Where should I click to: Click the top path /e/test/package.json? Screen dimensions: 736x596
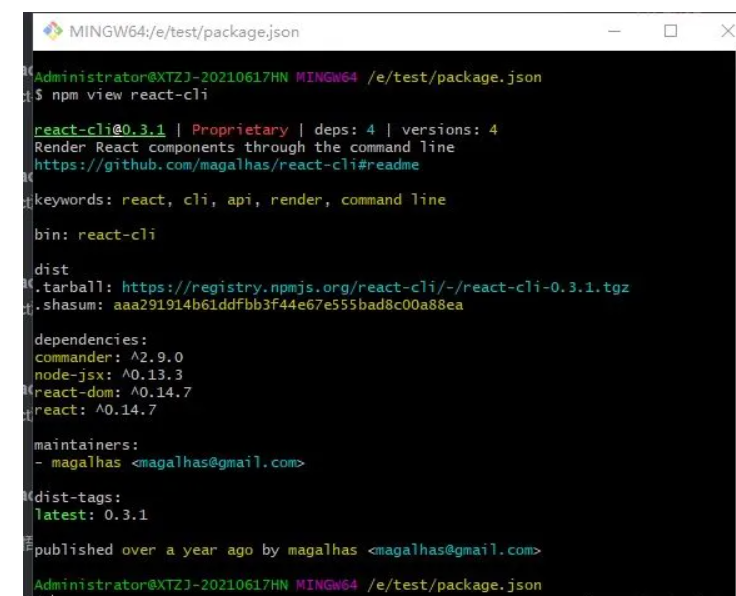pos(454,77)
